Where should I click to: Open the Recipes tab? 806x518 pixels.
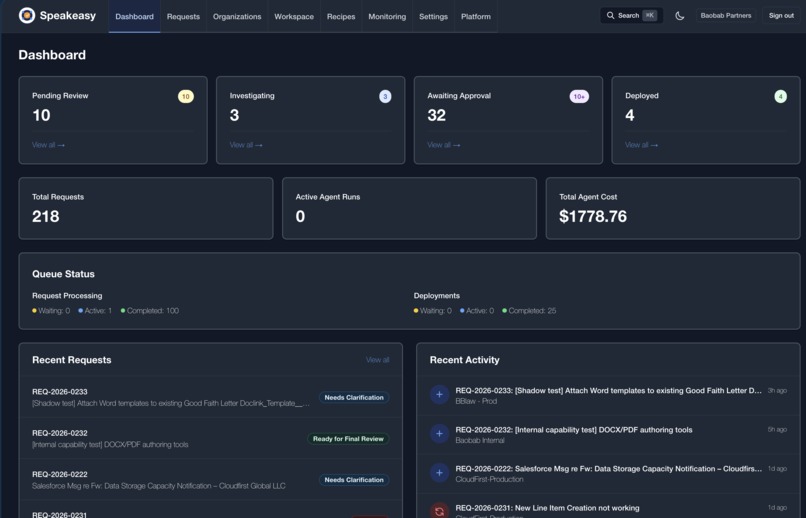(x=341, y=16)
